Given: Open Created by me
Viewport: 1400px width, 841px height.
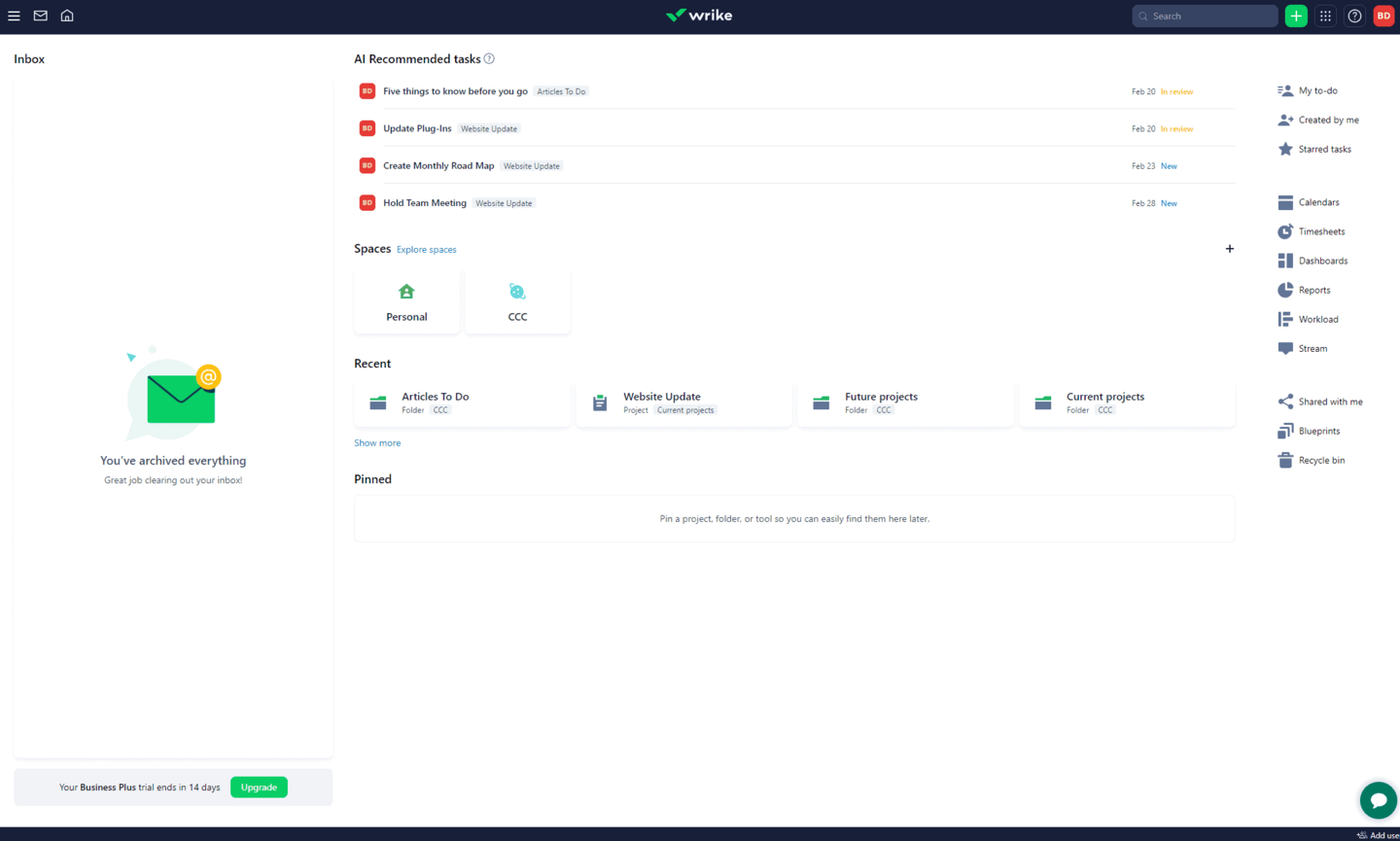Looking at the screenshot, I should [x=1318, y=120].
